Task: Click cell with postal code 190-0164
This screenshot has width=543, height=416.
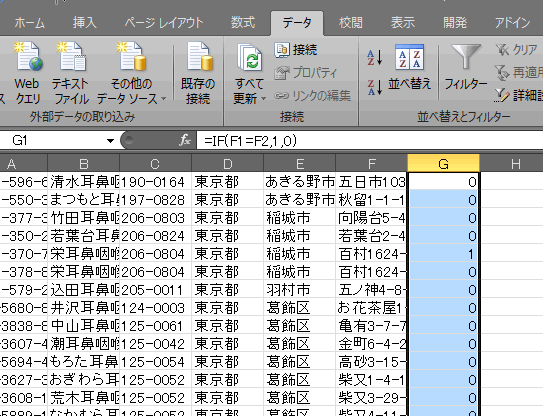Action: click(x=155, y=182)
